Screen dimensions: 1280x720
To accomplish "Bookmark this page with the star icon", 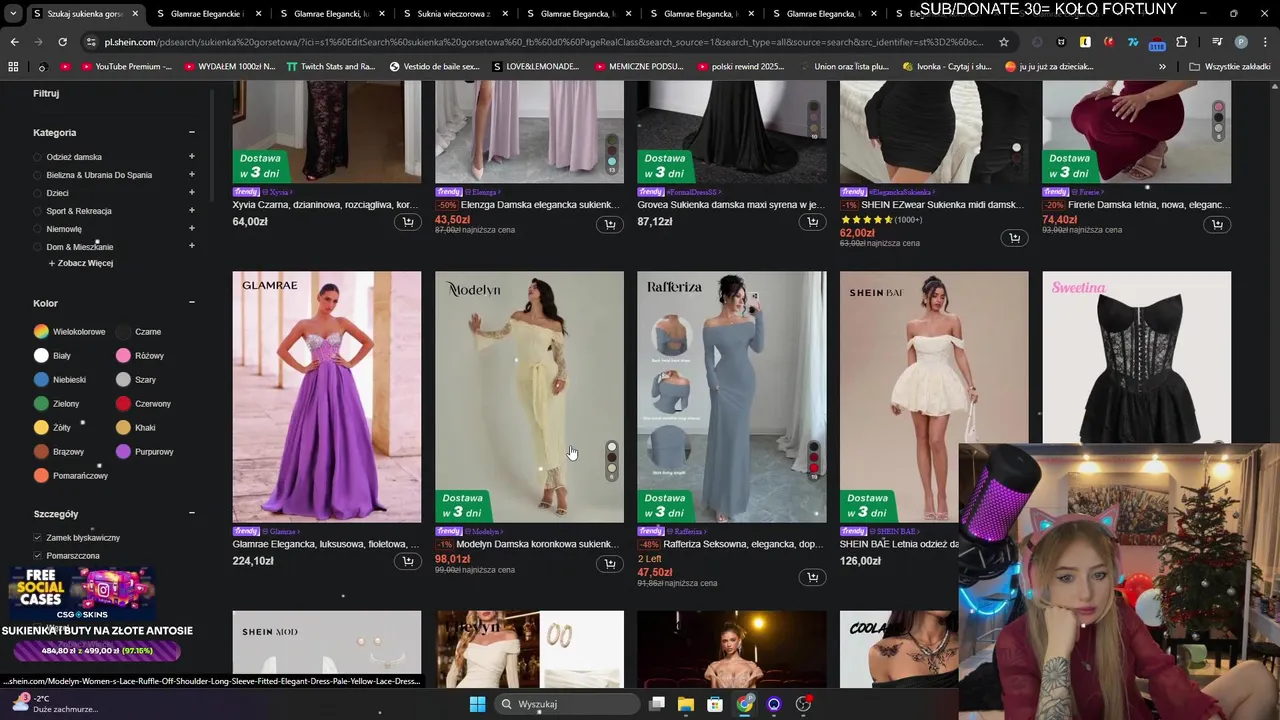I will (1004, 42).
